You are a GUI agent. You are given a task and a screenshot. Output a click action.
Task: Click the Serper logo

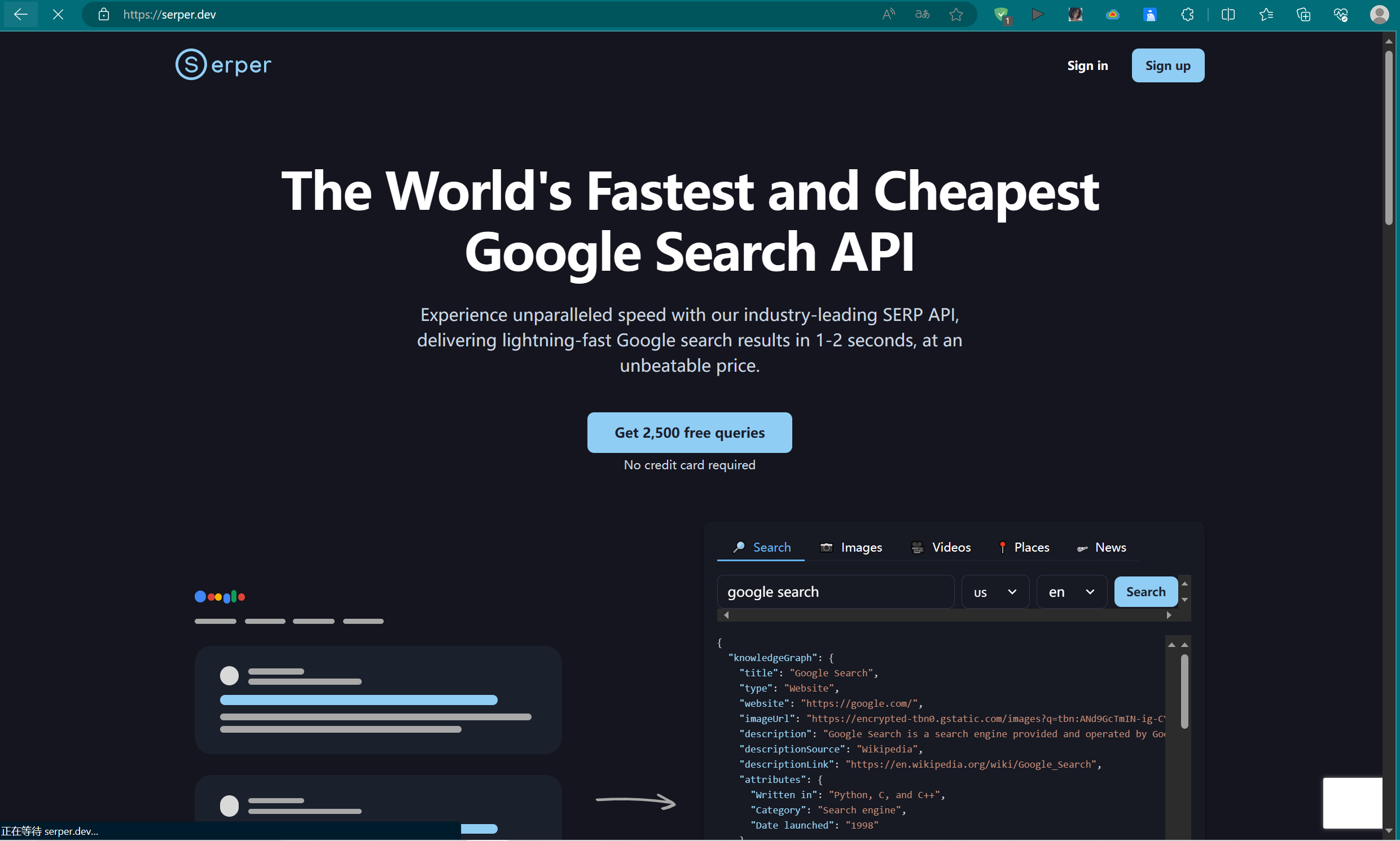[x=223, y=65]
